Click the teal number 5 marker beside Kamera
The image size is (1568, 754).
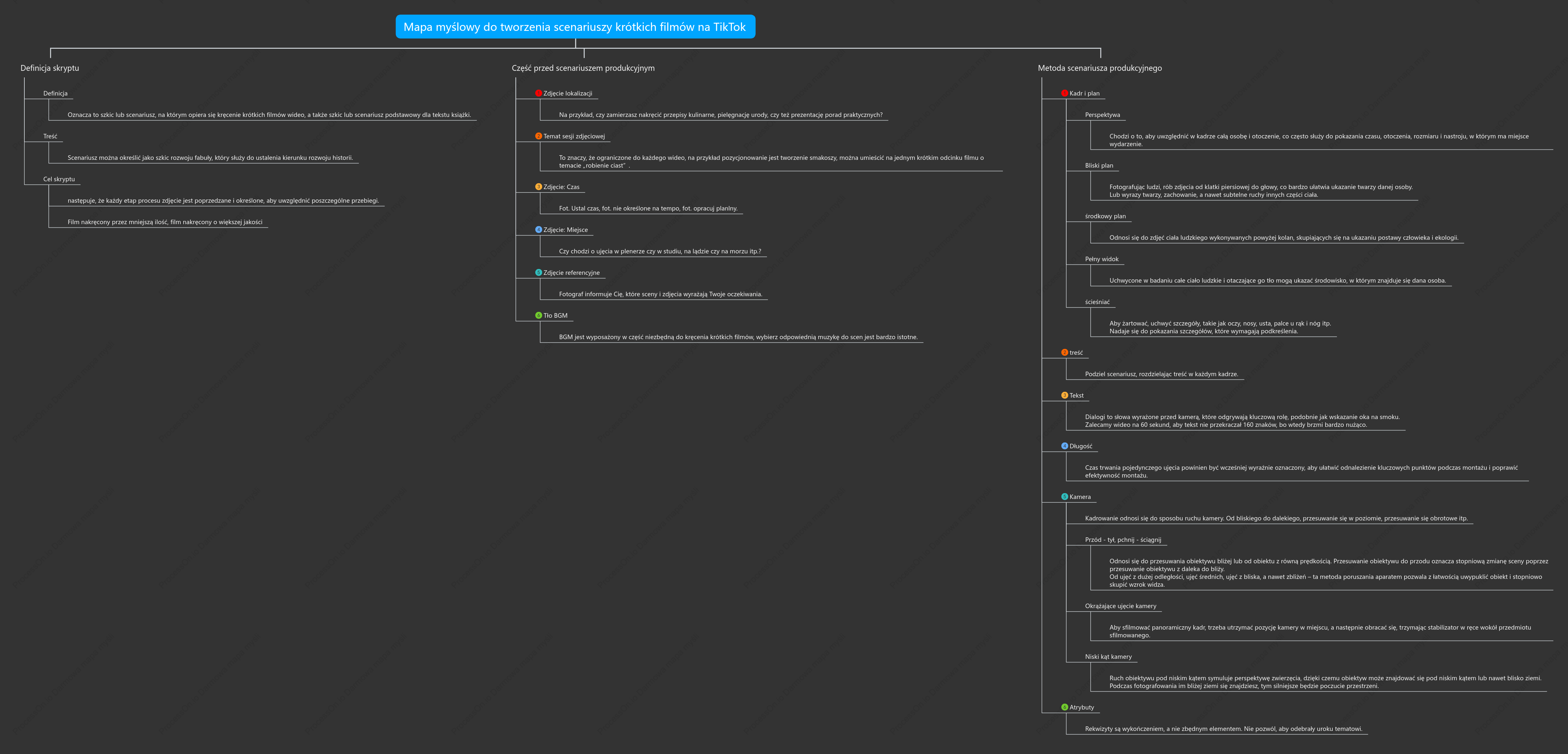coord(1065,497)
